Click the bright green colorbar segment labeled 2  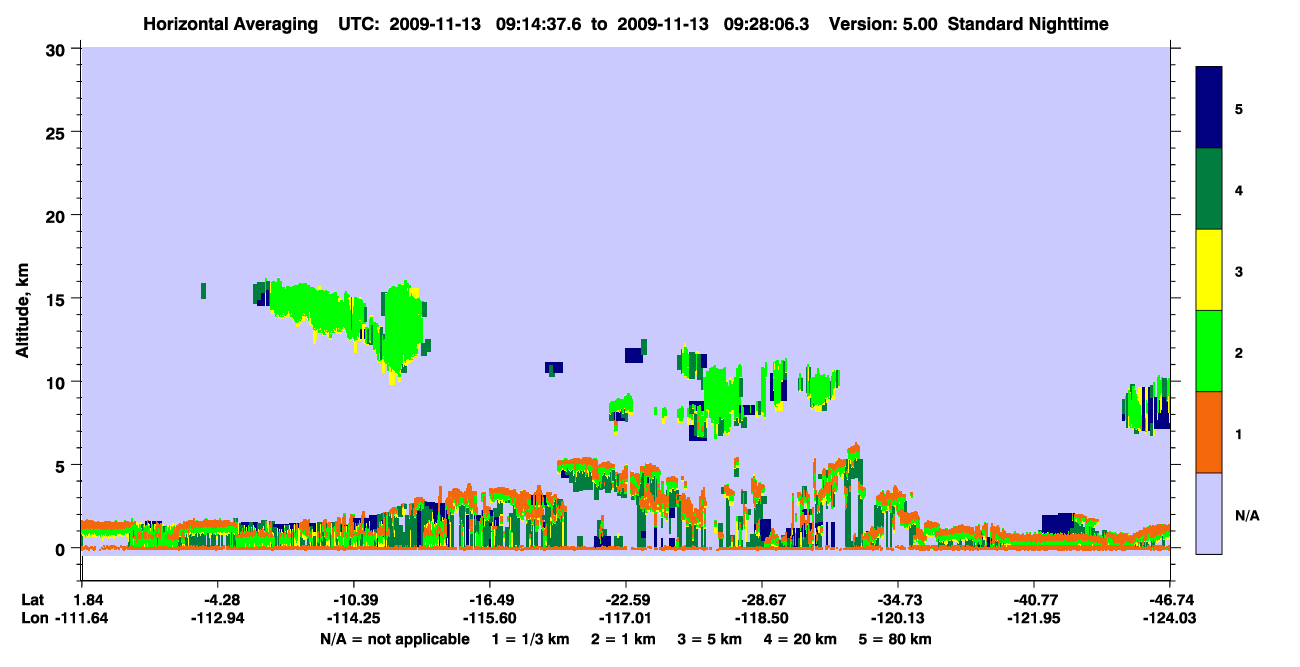tap(1209, 351)
